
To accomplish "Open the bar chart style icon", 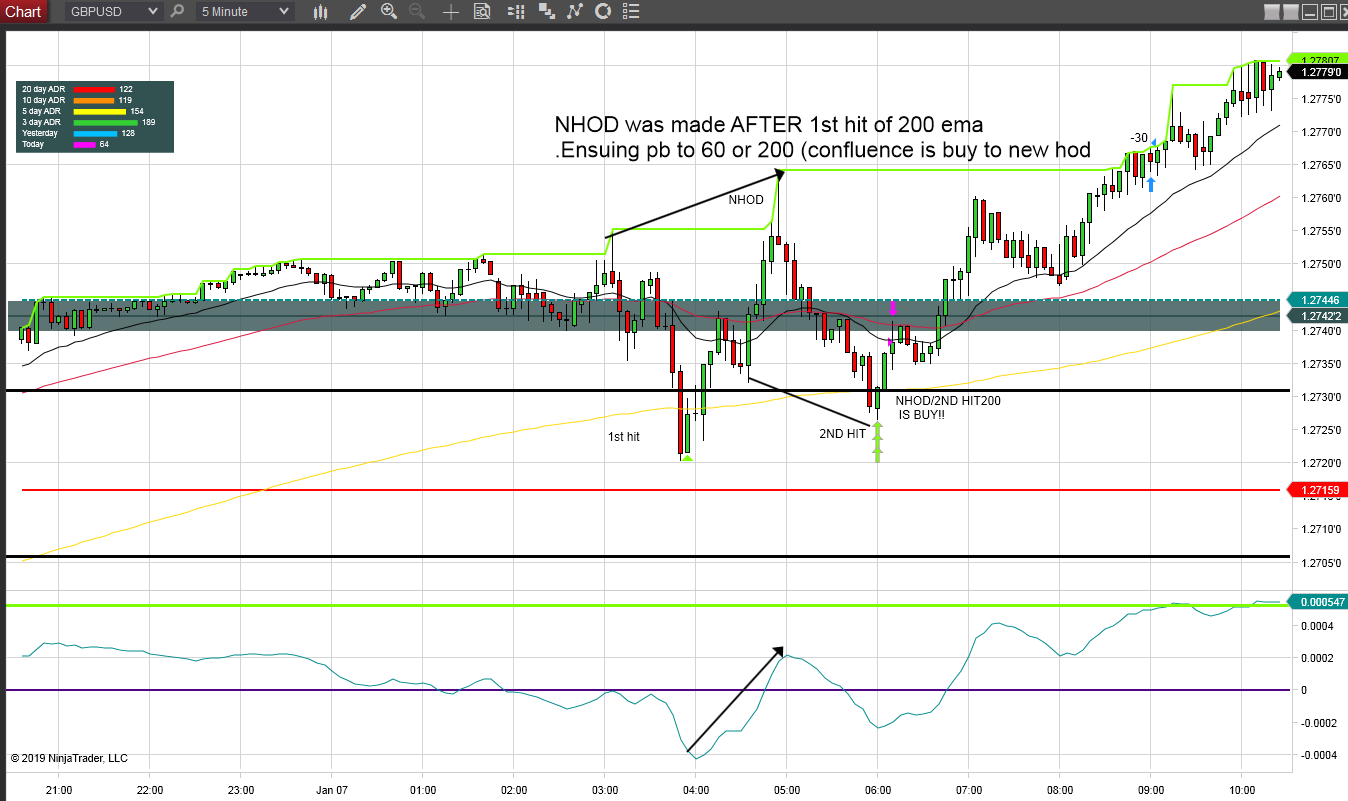I will click(321, 12).
